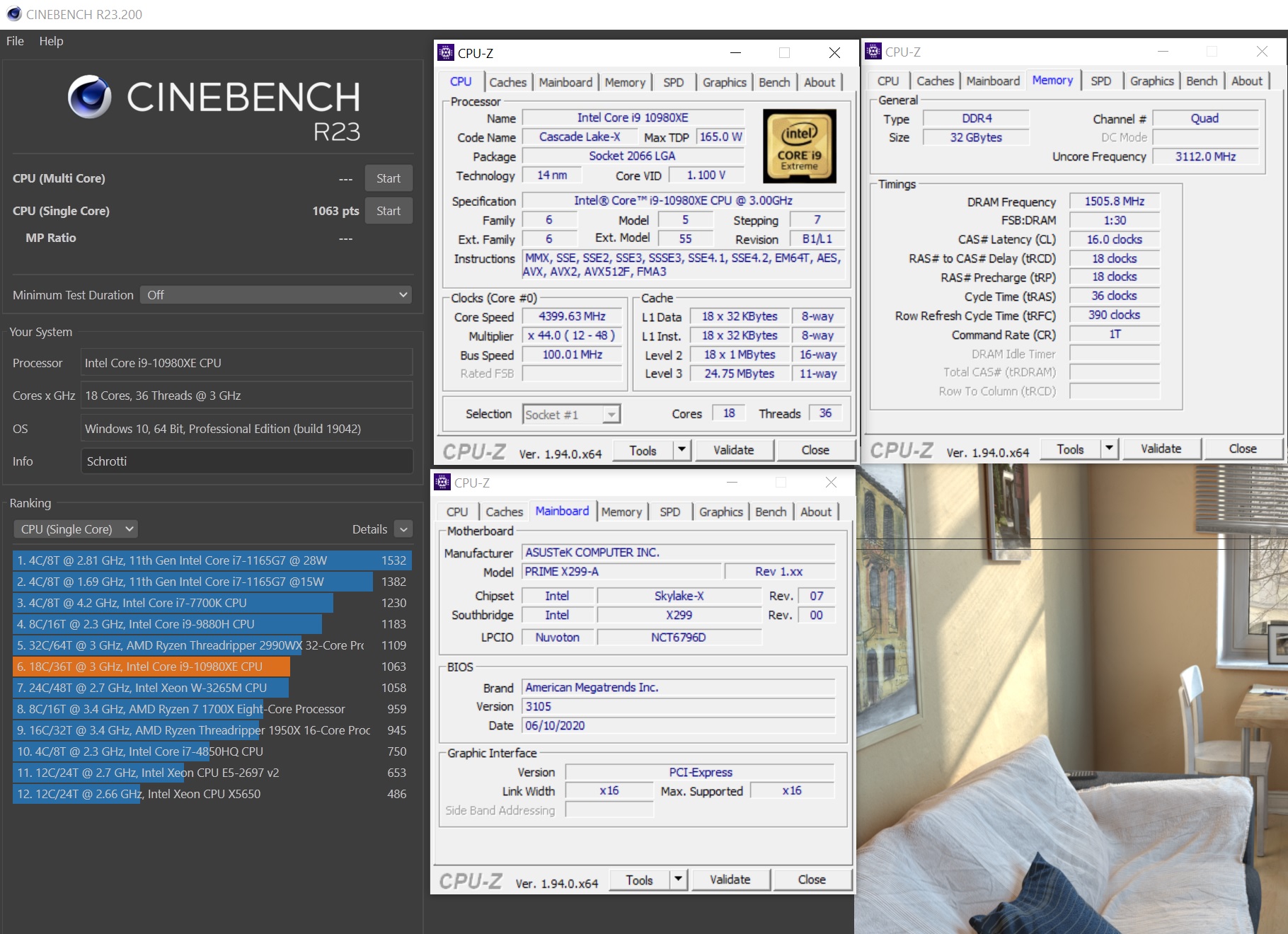This screenshot has height=934, width=1288.
Task: Start the CPU (Single Core) test
Action: click(x=389, y=211)
